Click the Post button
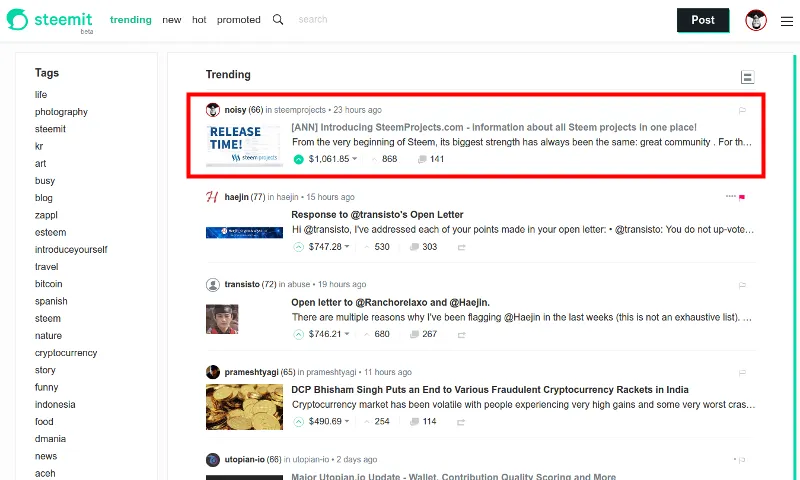The height and width of the screenshot is (480, 800). click(703, 20)
